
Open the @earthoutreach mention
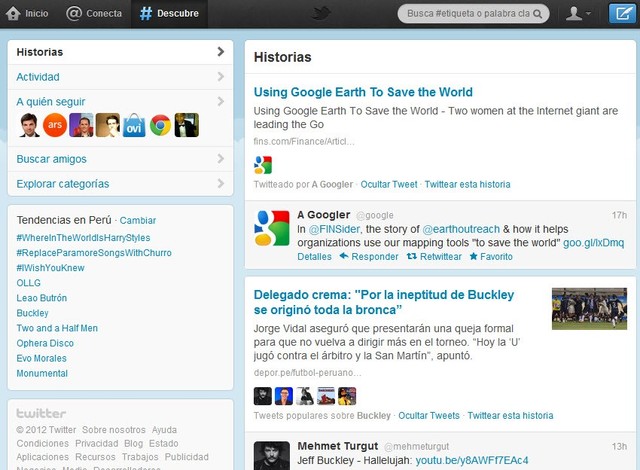pyautogui.click(x=461, y=229)
